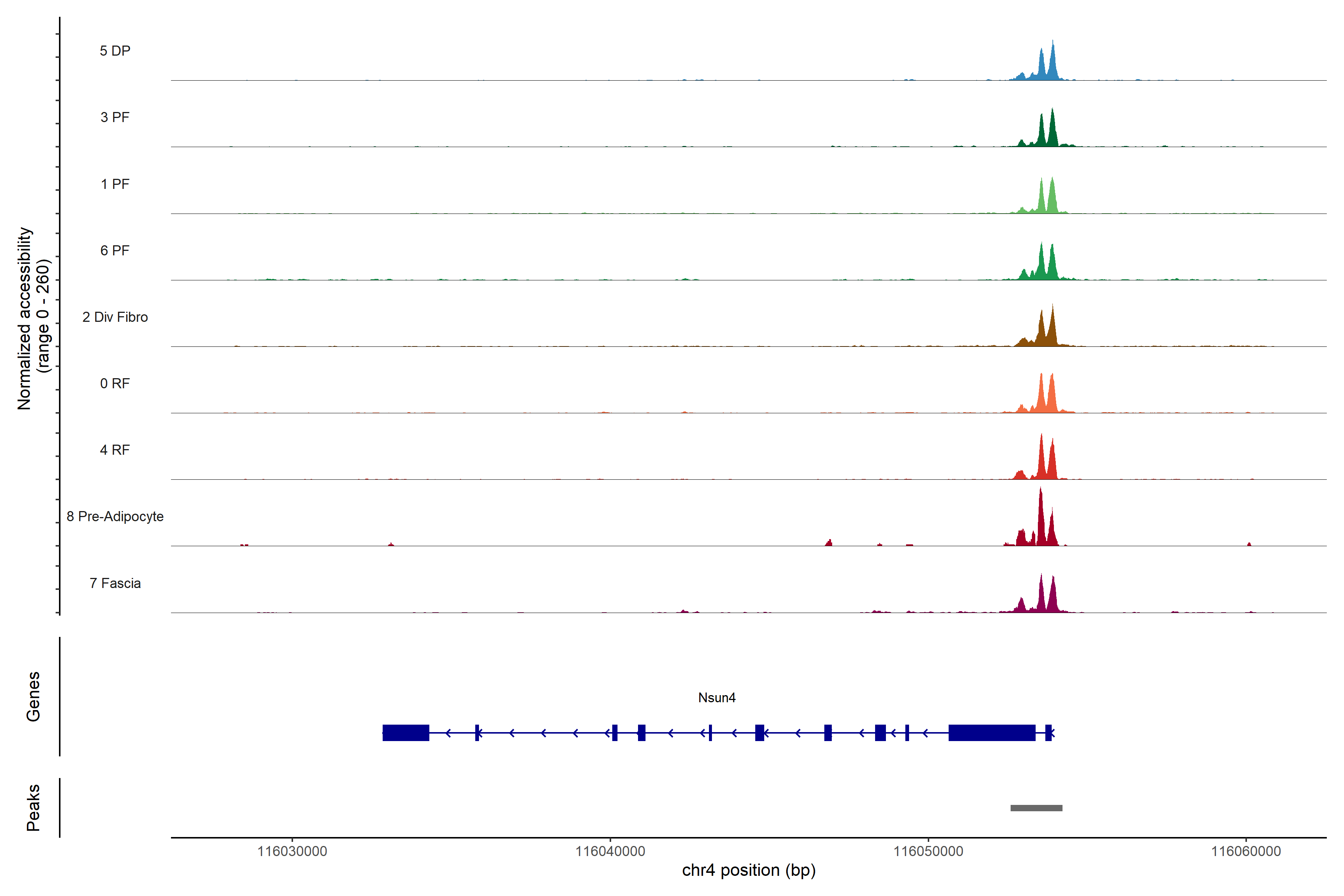Click the Nsun4 gene name label
Screen dimensions: 1344x896
pyautogui.click(x=716, y=698)
